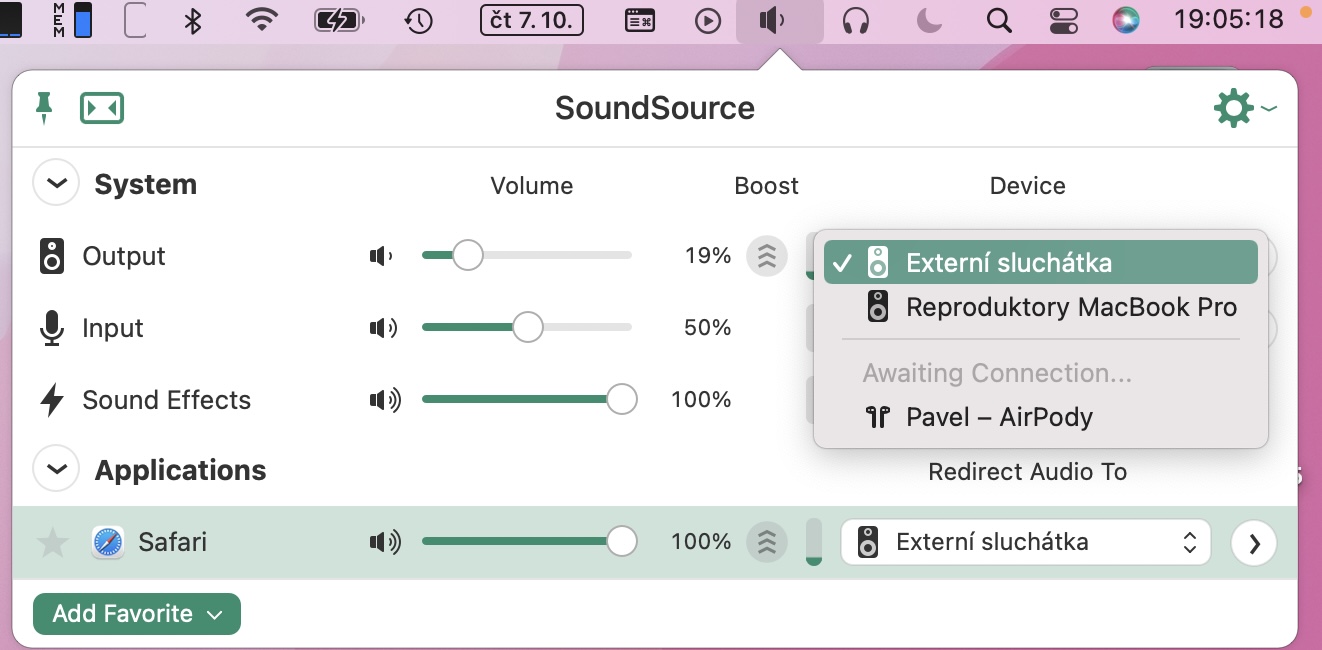Mute the Output volume speaker icon
The image size is (1322, 650).
(381, 256)
